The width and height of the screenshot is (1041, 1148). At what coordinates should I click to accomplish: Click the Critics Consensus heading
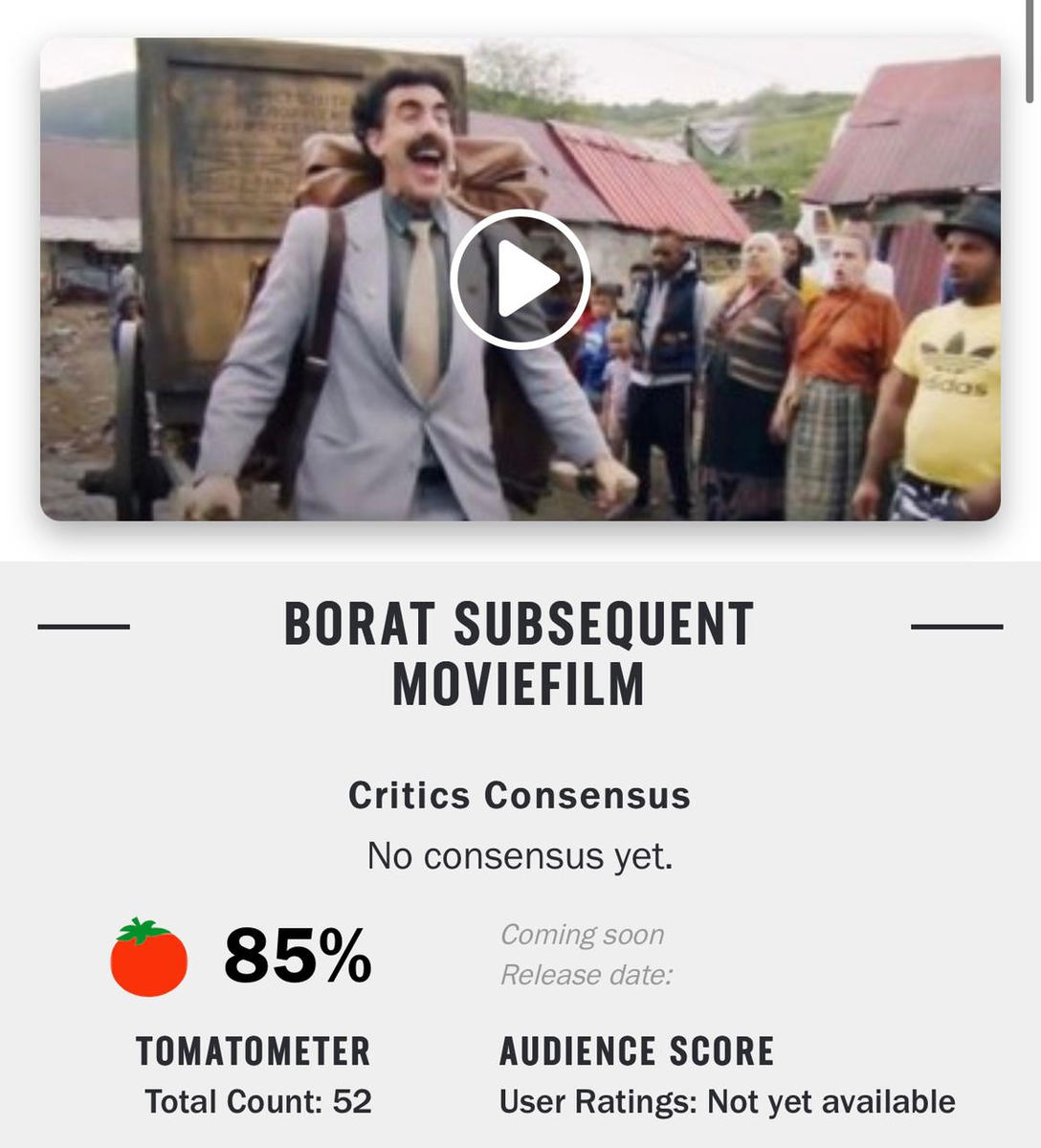tap(520, 795)
